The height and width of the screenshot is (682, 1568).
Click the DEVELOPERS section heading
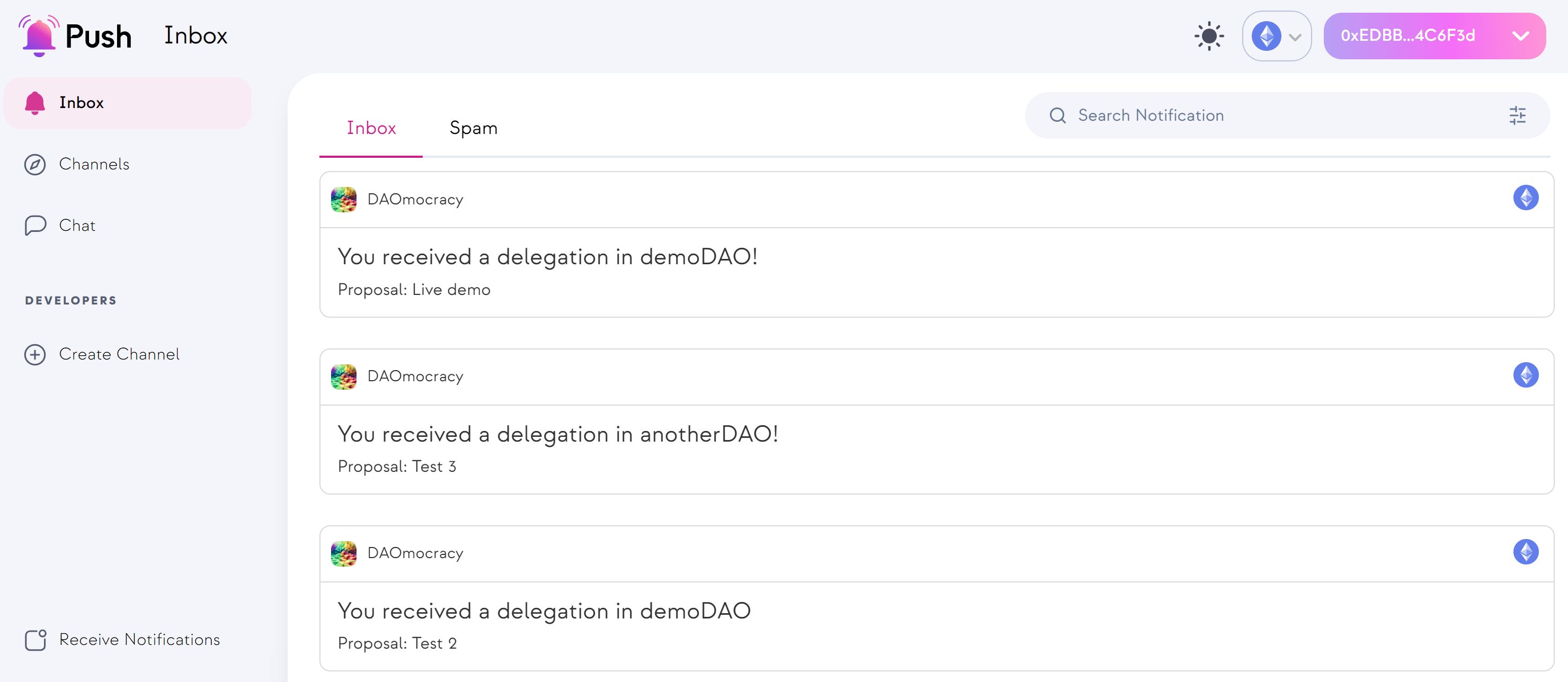point(70,301)
